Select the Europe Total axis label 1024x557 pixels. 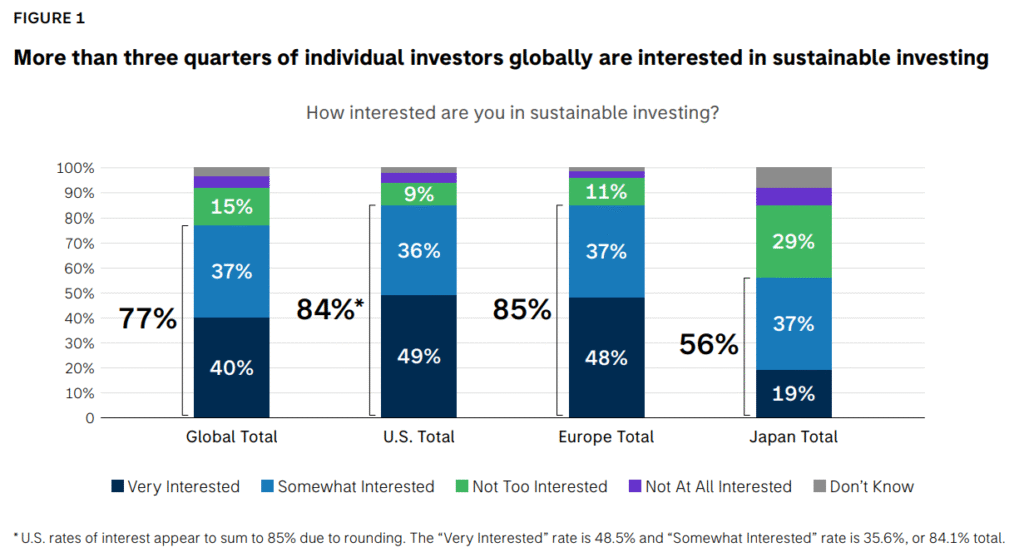coord(607,437)
